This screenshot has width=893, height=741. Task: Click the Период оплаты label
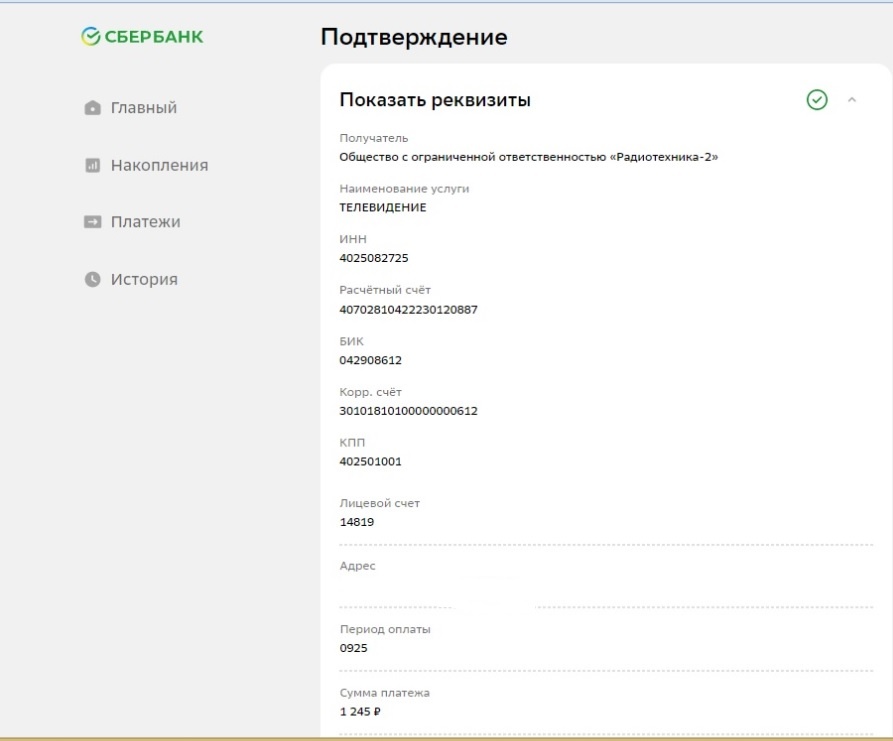(x=385, y=629)
